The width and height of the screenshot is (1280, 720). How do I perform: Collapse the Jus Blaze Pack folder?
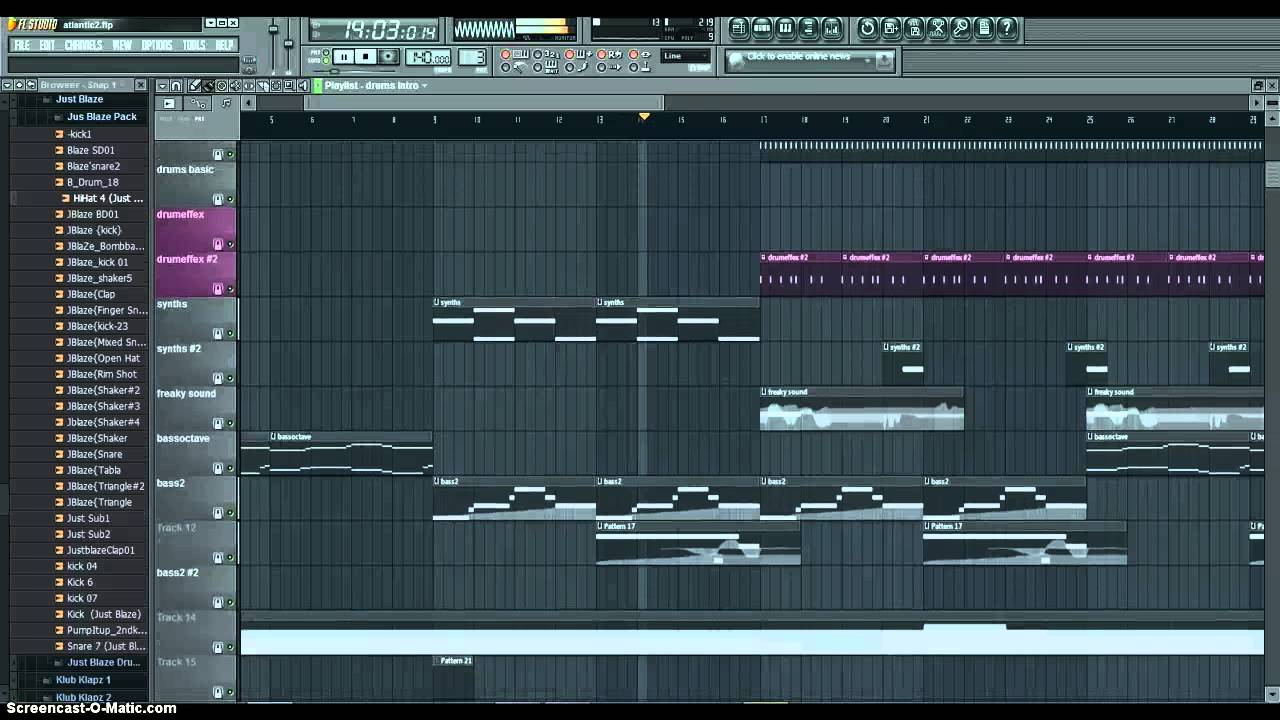click(x=58, y=117)
